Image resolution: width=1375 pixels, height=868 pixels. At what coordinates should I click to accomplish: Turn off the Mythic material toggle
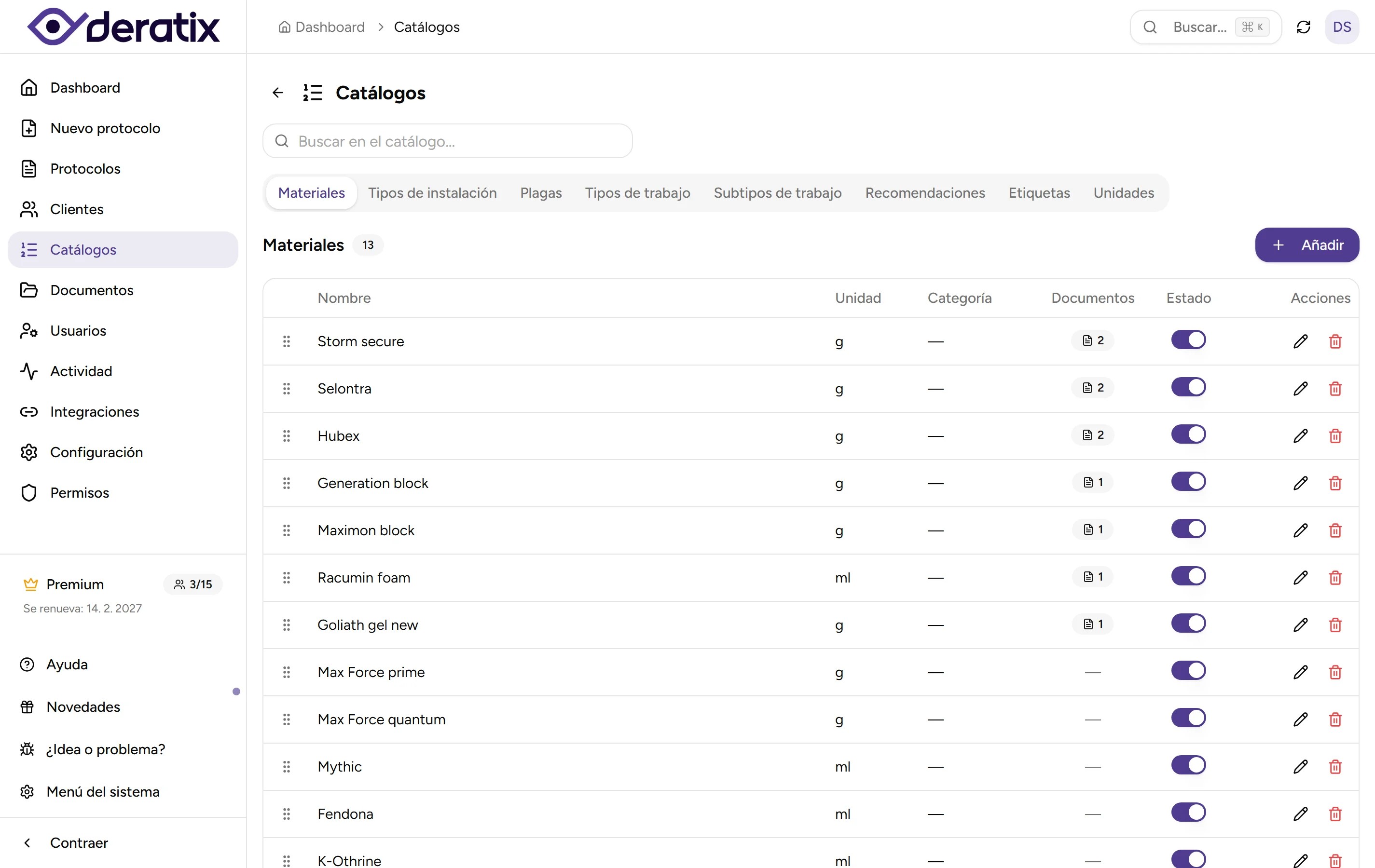pos(1188,765)
